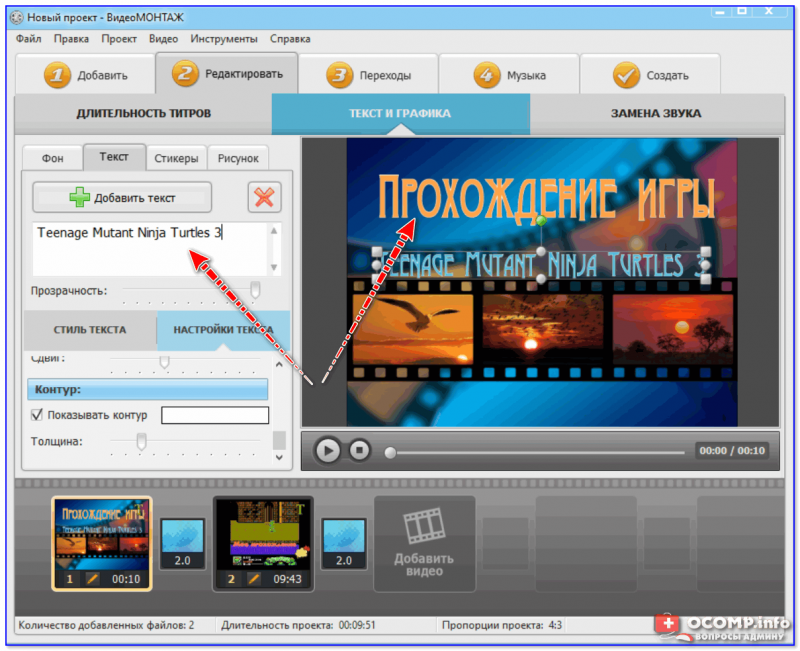
Task: Click the settings panel scrollbar thumb
Action: tap(279, 439)
